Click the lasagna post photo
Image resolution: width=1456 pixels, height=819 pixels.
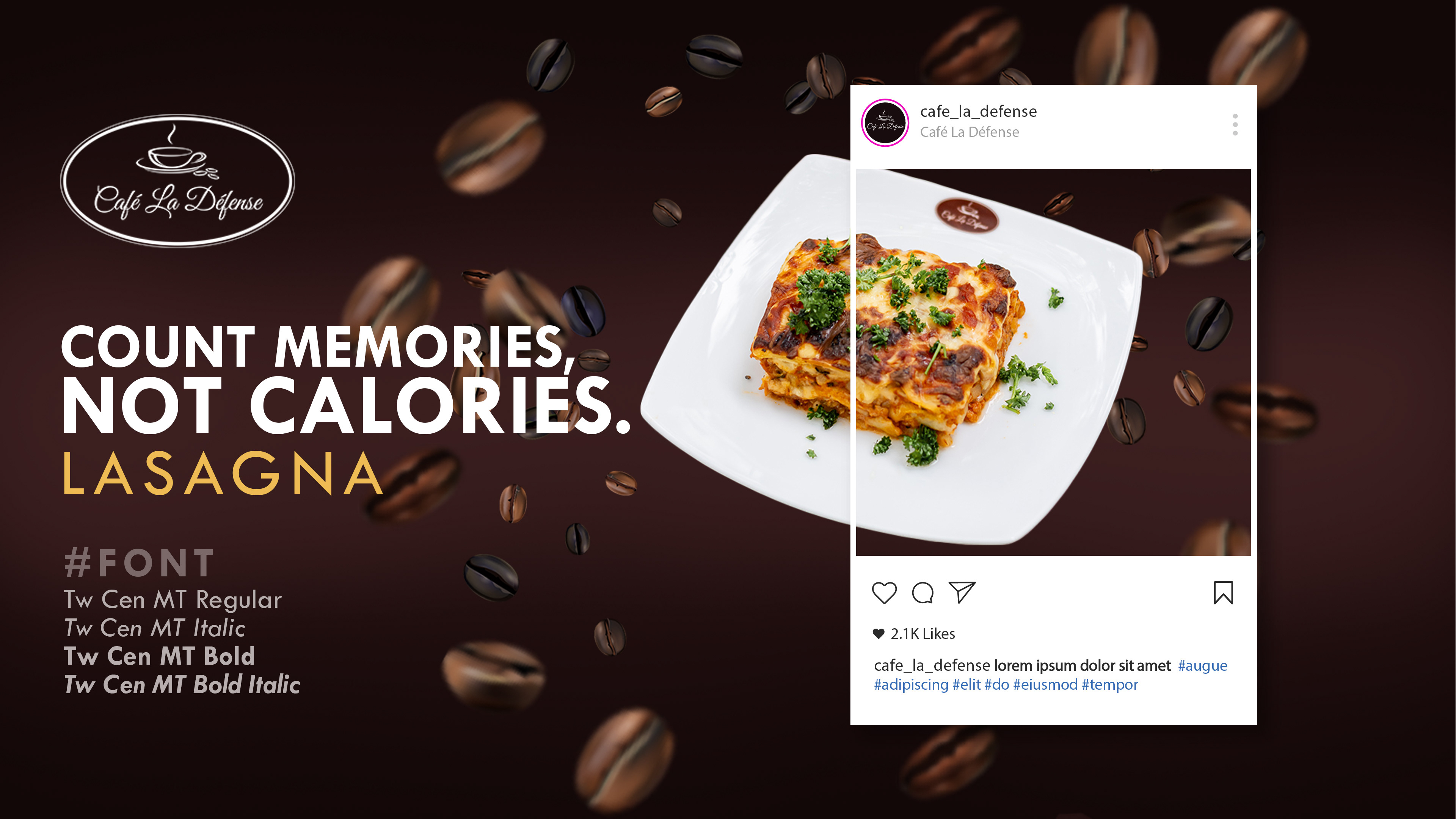coord(1053,362)
